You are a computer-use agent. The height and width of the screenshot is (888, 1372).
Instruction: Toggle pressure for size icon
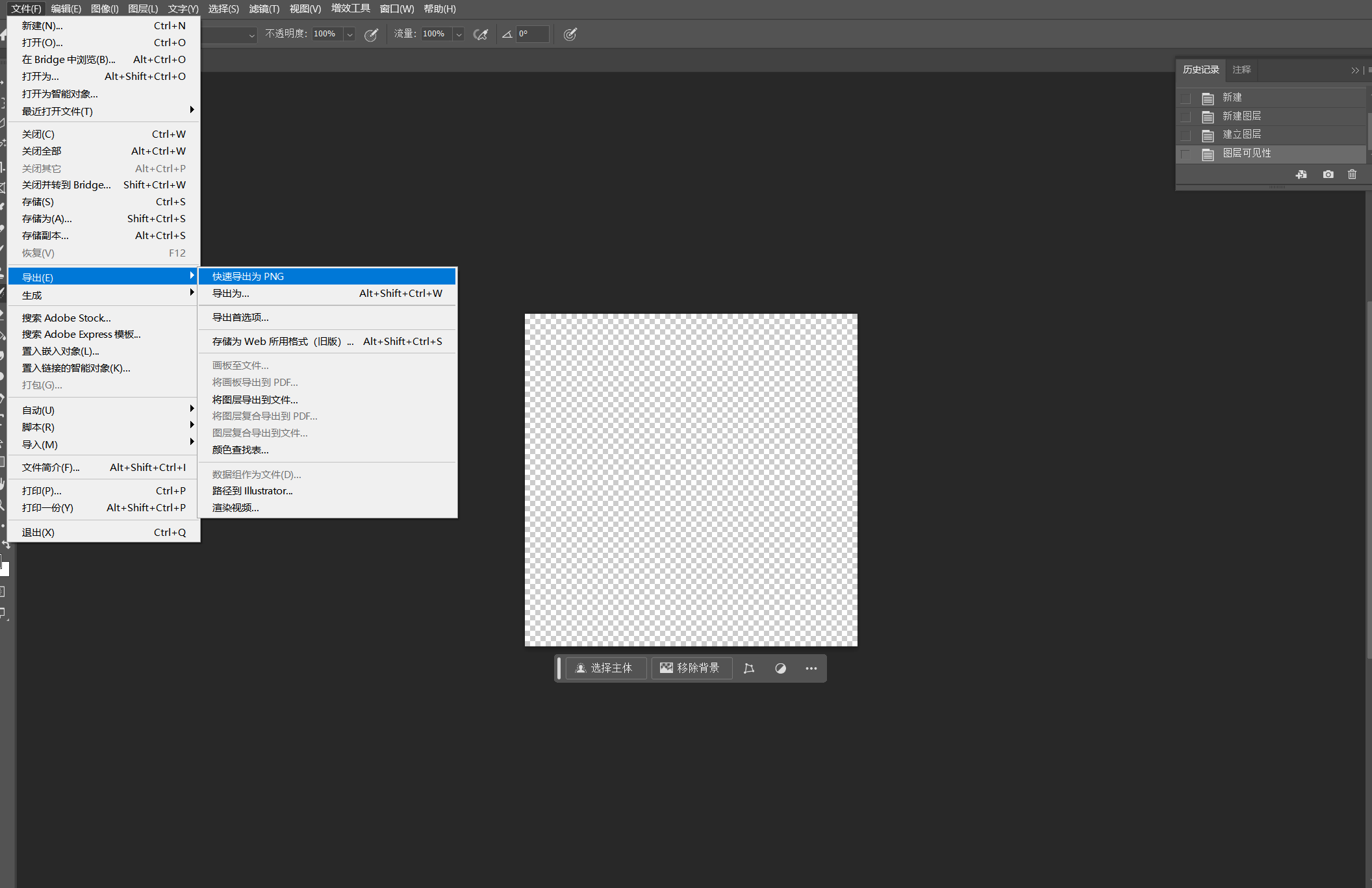(x=570, y=34)
